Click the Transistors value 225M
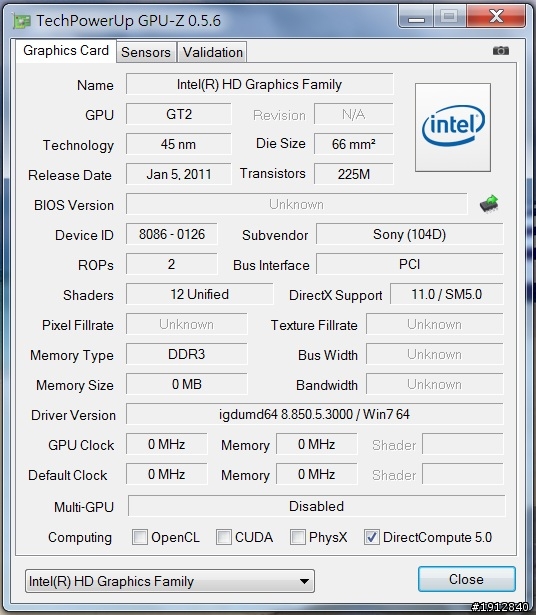Viewport: 536px width, 615px height. 354,174
